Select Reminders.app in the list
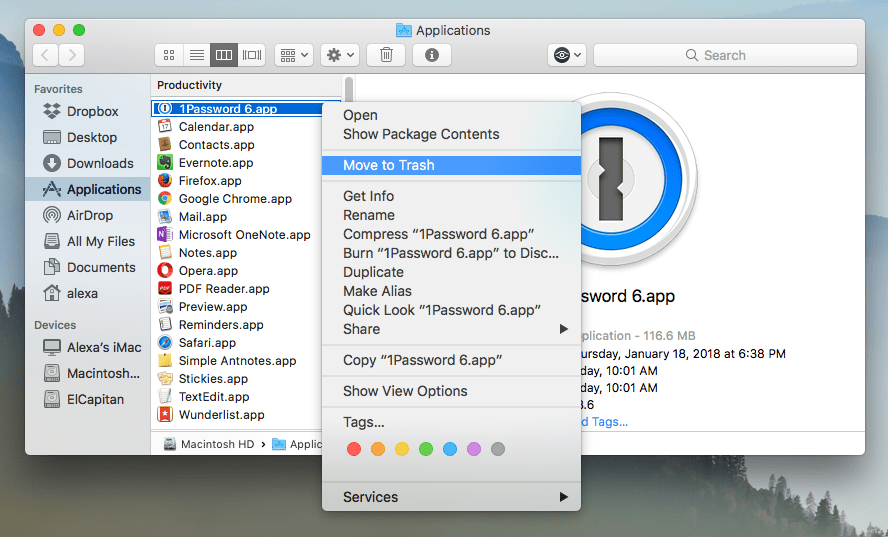888x537 pixels. 221,325
